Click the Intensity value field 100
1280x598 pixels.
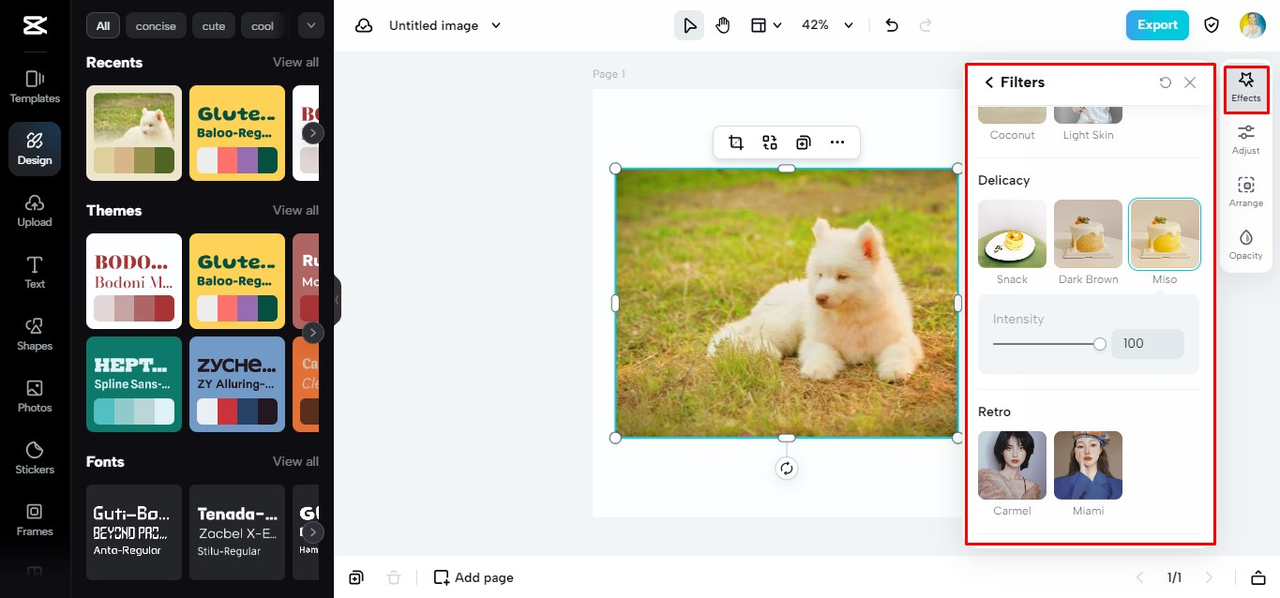1147,344
